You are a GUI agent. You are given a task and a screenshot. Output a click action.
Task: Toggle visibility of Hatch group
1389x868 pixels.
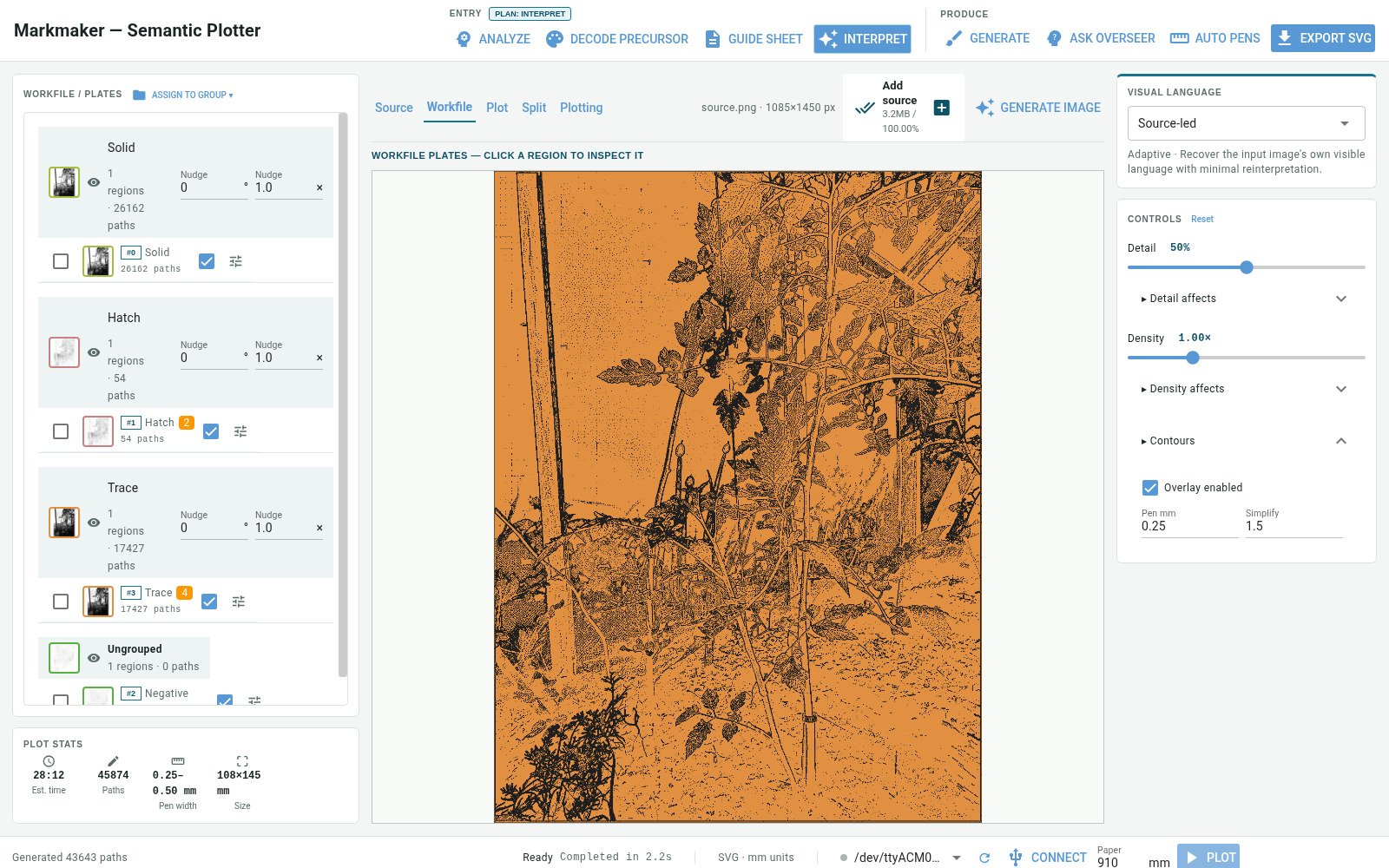(94, 352)
